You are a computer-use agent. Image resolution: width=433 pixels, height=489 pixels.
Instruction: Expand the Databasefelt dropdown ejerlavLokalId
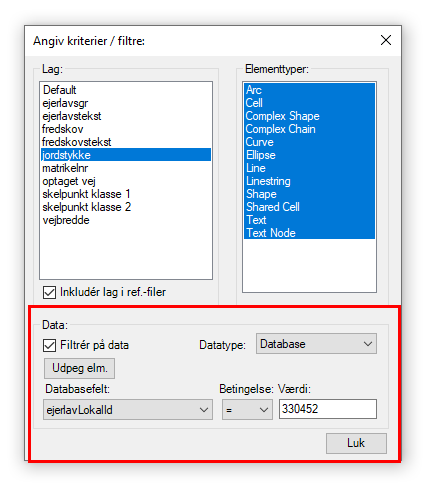(x=128, y=409)
